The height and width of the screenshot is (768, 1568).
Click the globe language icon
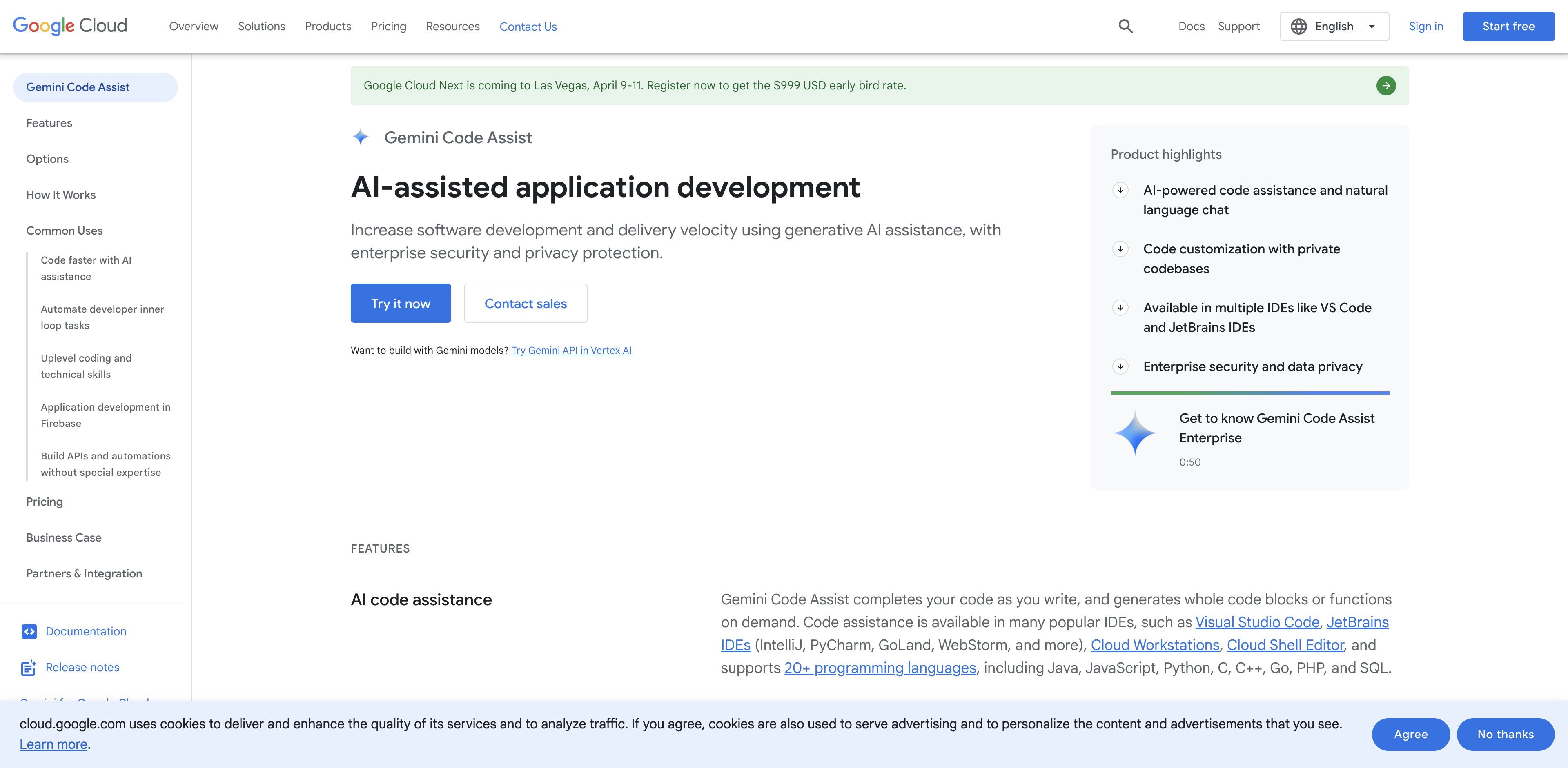pyautogui.click(x=1298, y=26)
